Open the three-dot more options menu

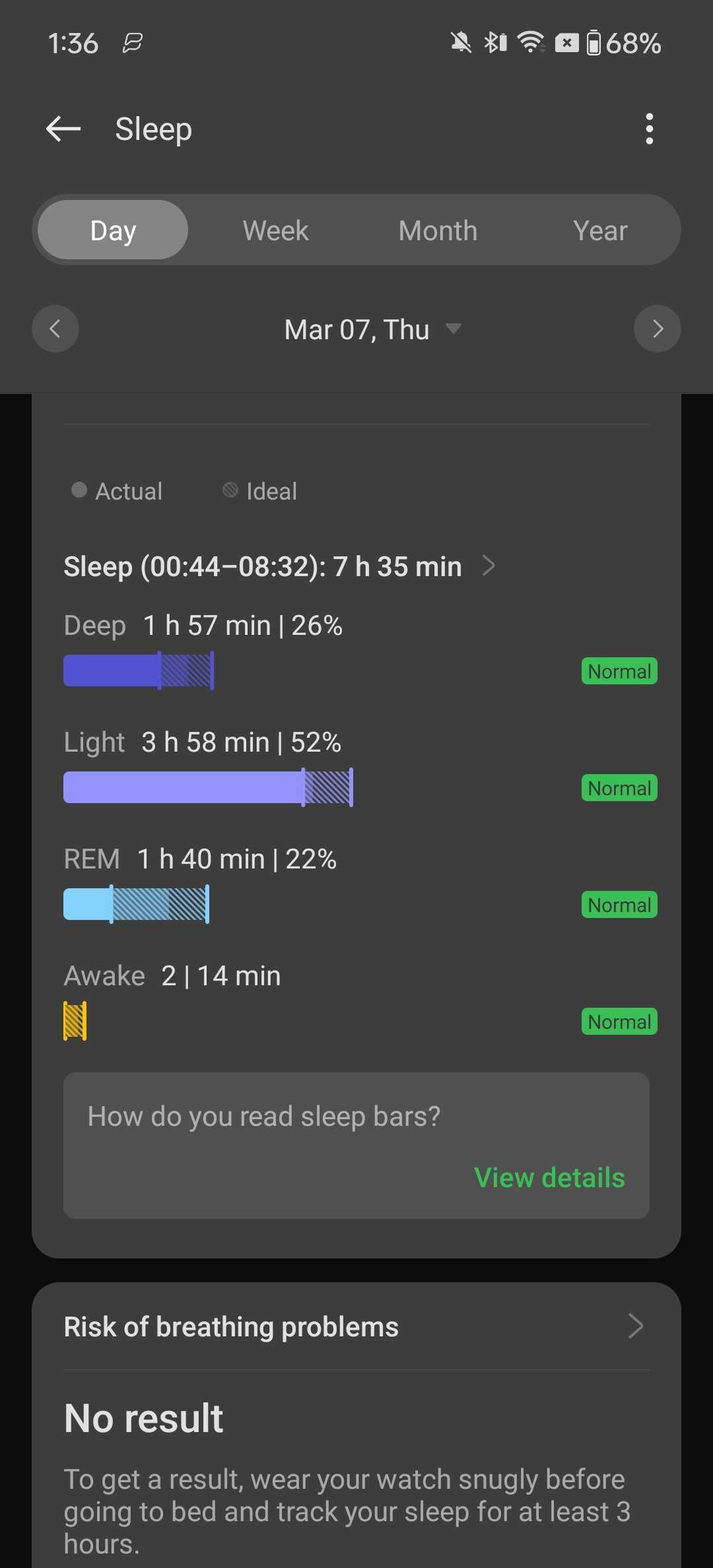(650, 129)
